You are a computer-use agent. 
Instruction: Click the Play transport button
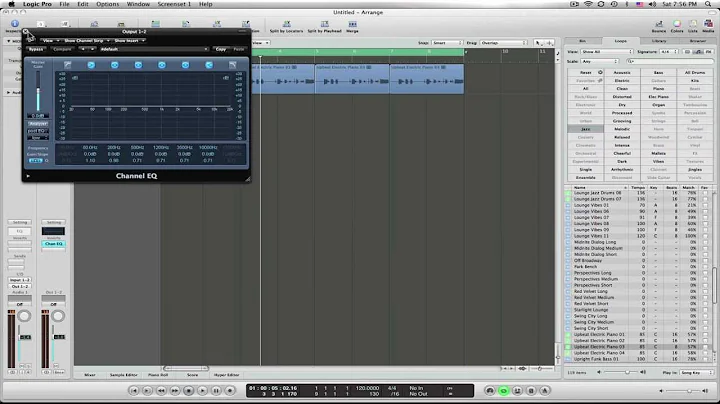[x=202, y=391]
